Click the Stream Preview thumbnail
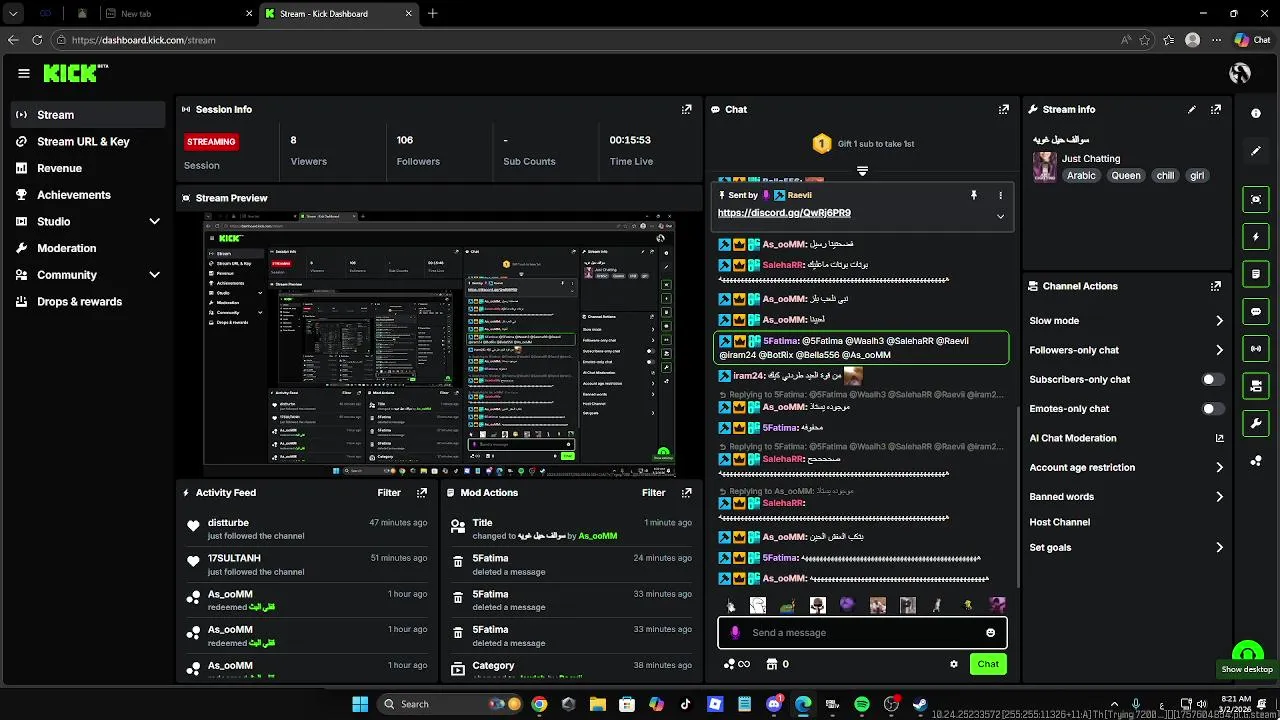 [439, 346]
